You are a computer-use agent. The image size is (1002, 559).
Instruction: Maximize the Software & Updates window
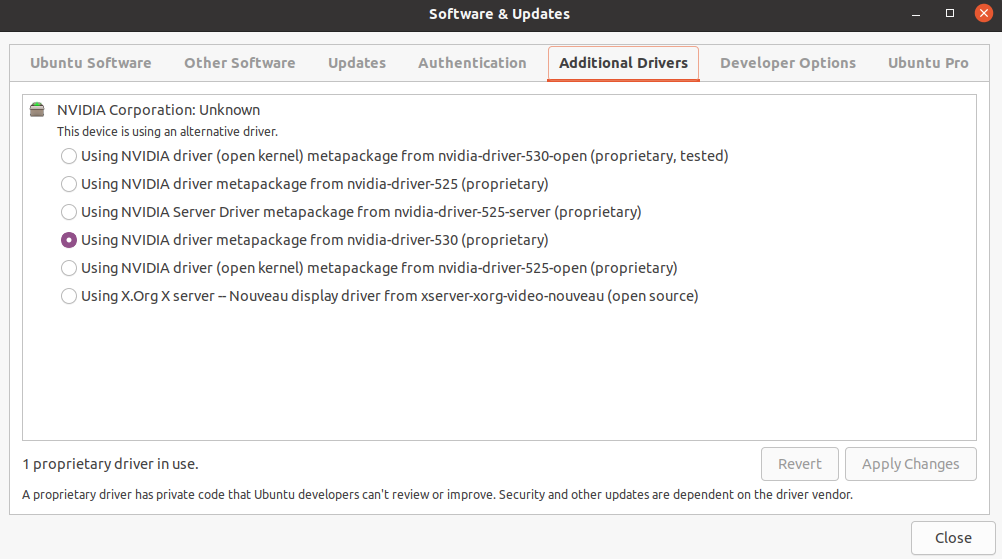click(950, 13)
